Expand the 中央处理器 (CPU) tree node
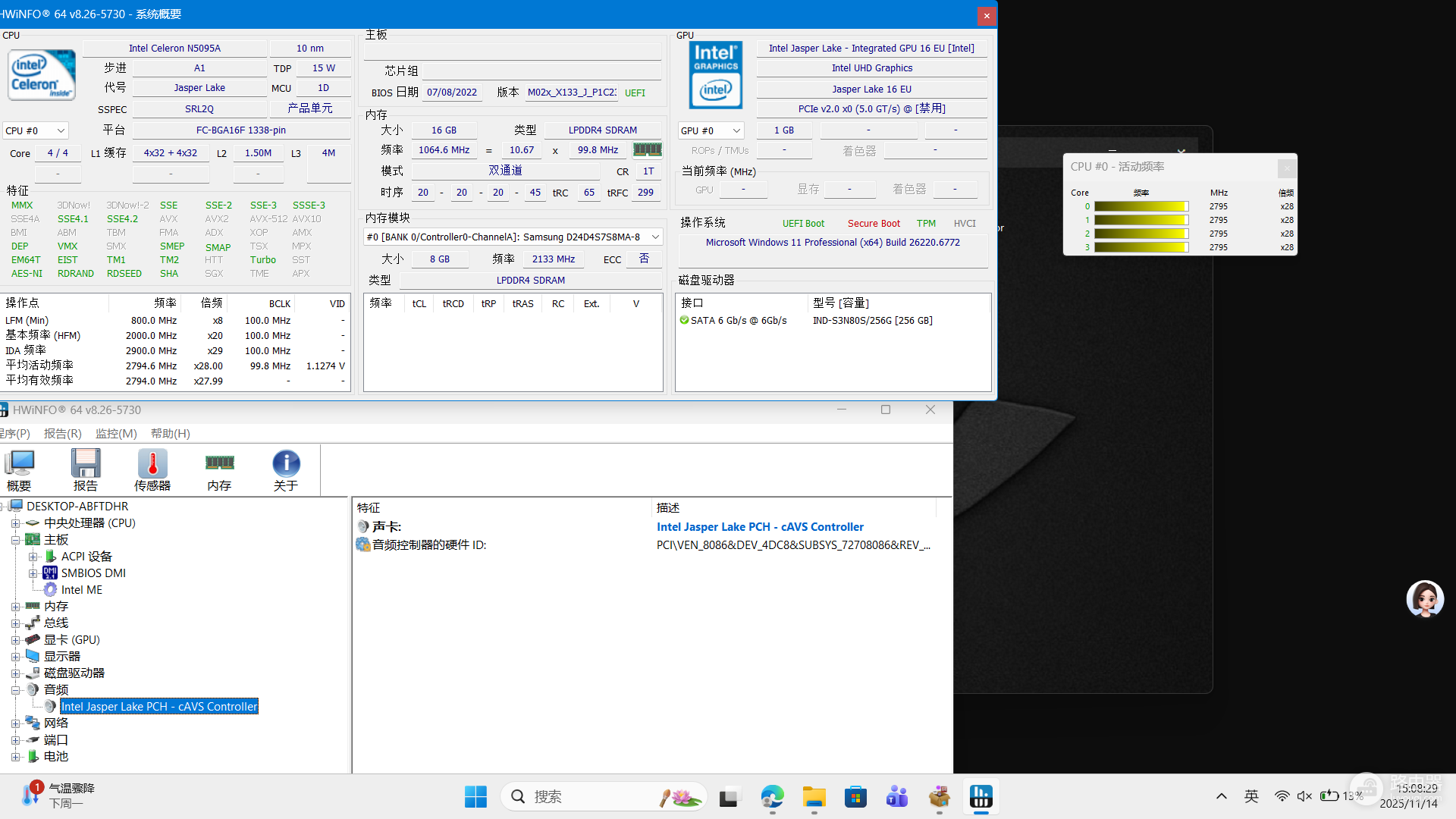This screenshot has height=819, width=1456. pyautogui.click(x=15, y=523)
